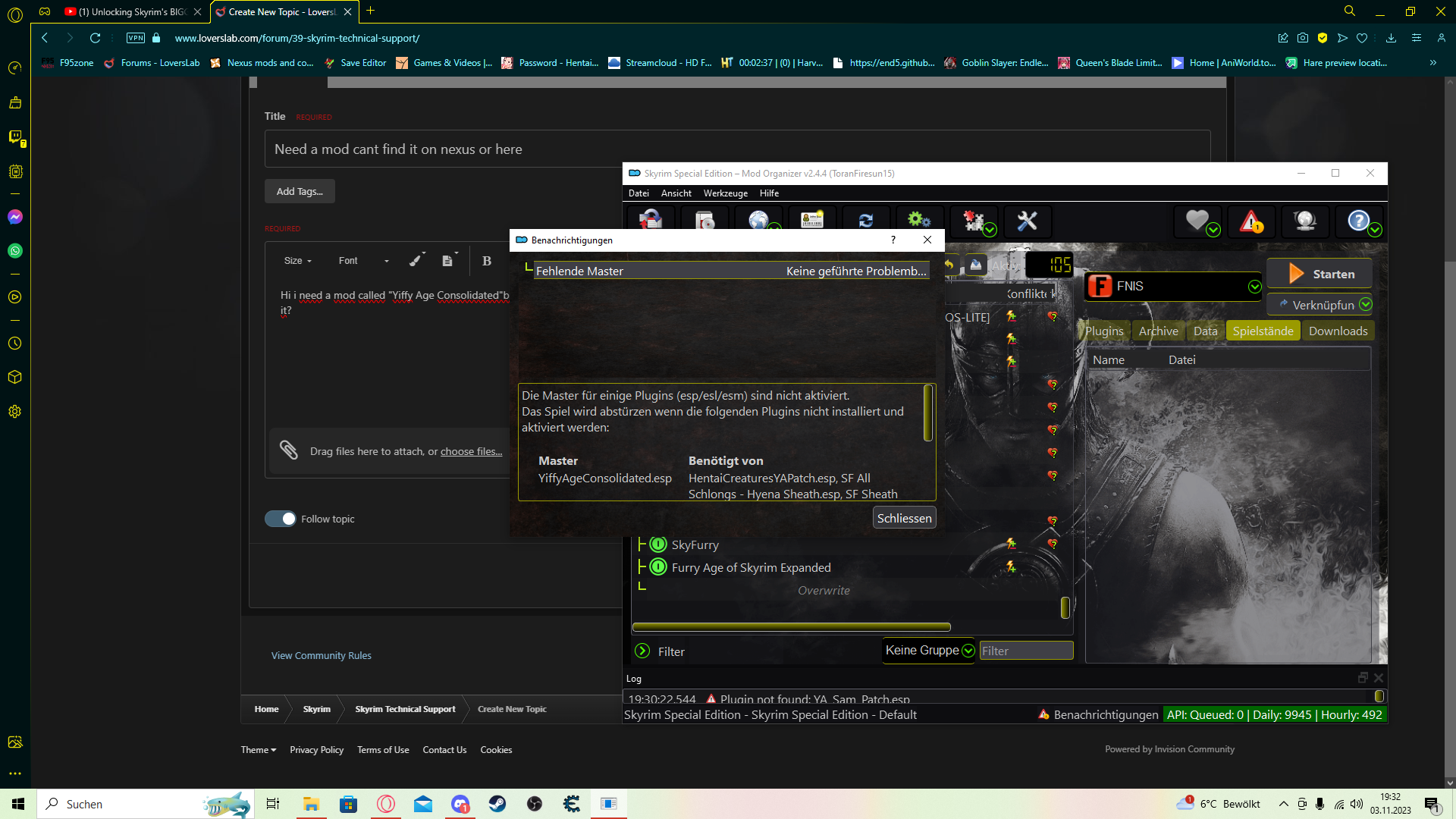The height and width of the screenshot is (819, 1456).
Task: Open the Size dropdown in the editor
Action: 298,260
